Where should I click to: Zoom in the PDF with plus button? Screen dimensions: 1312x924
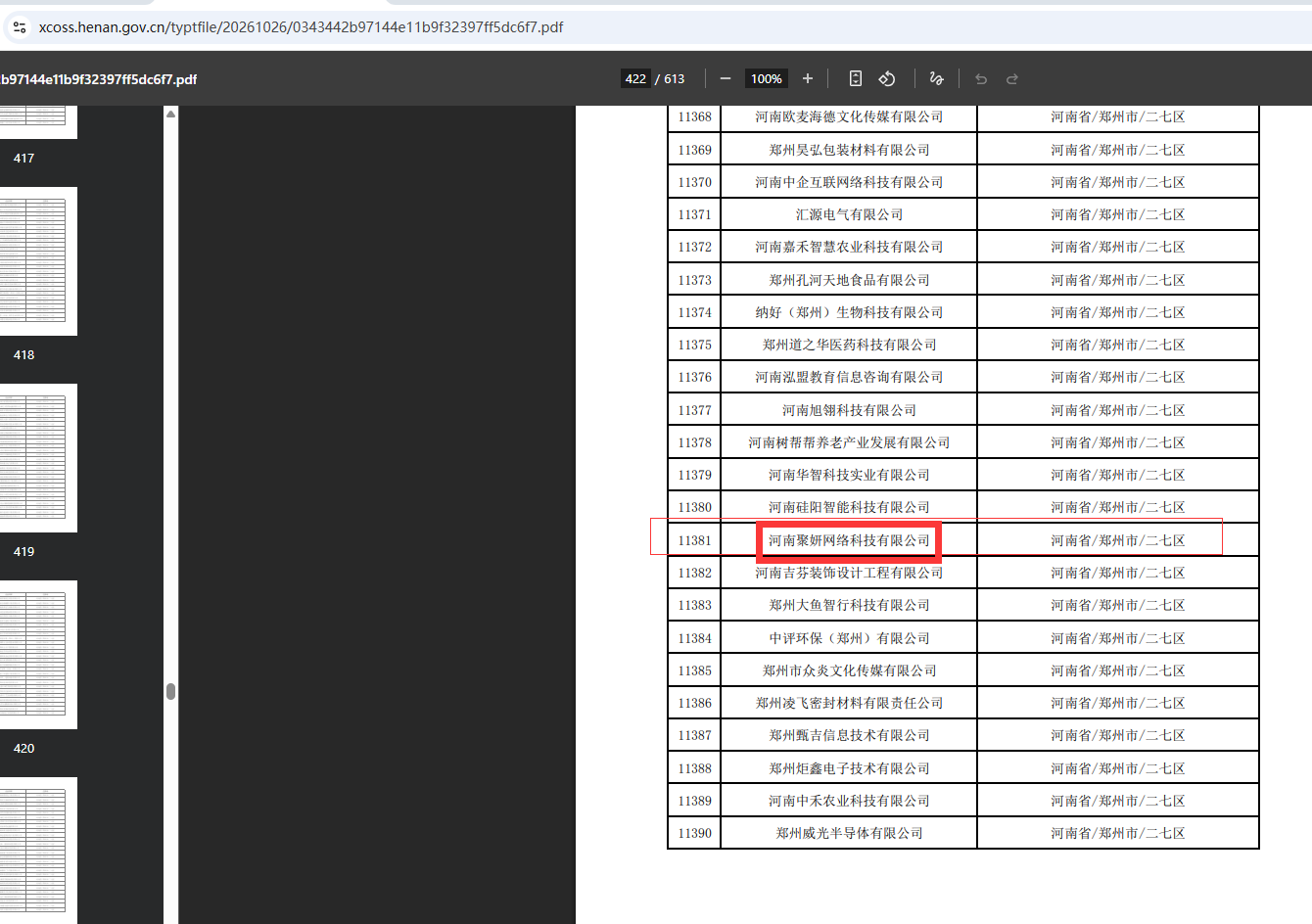[808, 79]
